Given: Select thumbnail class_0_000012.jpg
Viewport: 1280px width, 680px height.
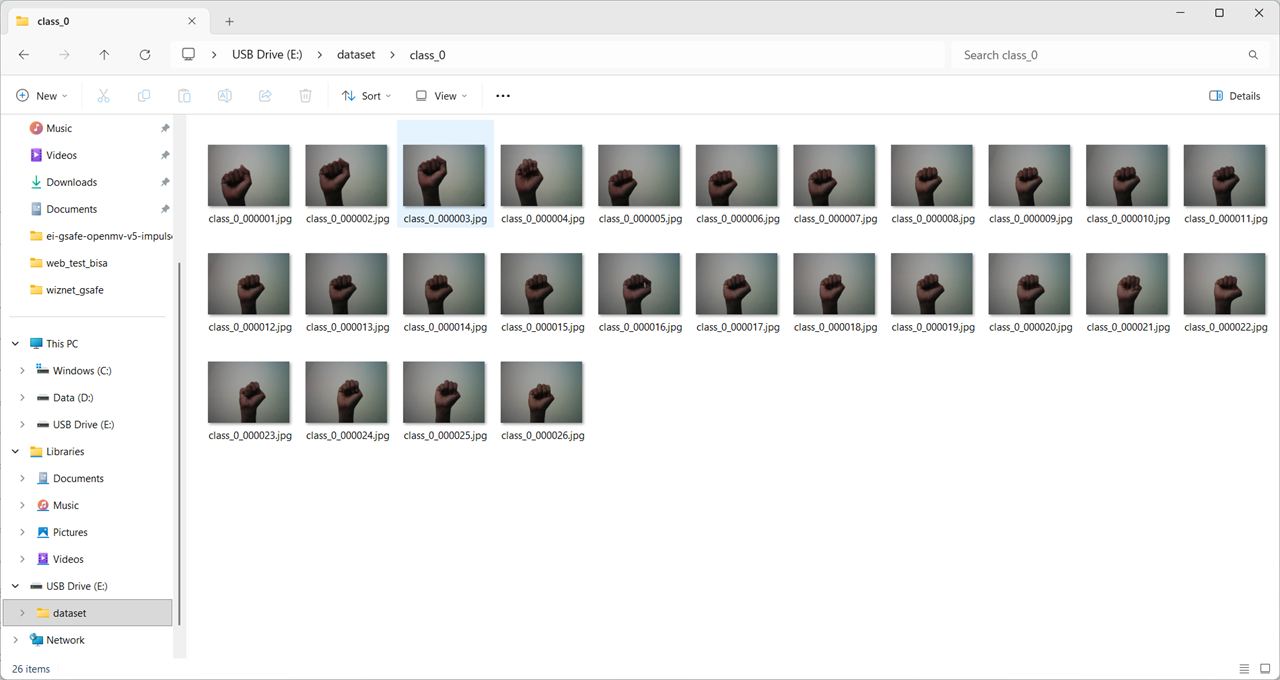Looking at the screenshot, I should (249, 284).
